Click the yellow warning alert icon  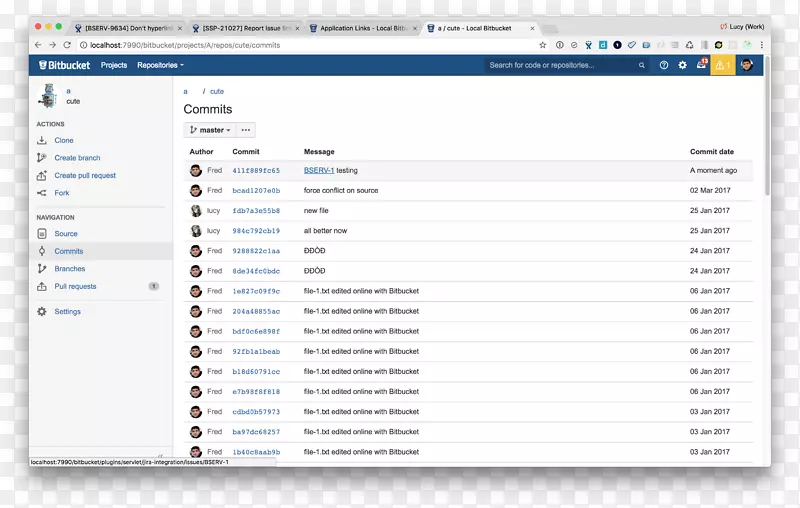(x=722, y=65)
